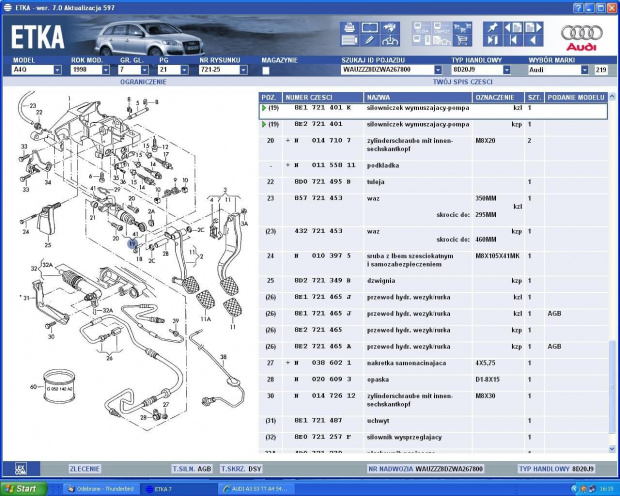Click the printer icon in the toolbar
Screen dimensions: 620x496
(x=349, y=28)
